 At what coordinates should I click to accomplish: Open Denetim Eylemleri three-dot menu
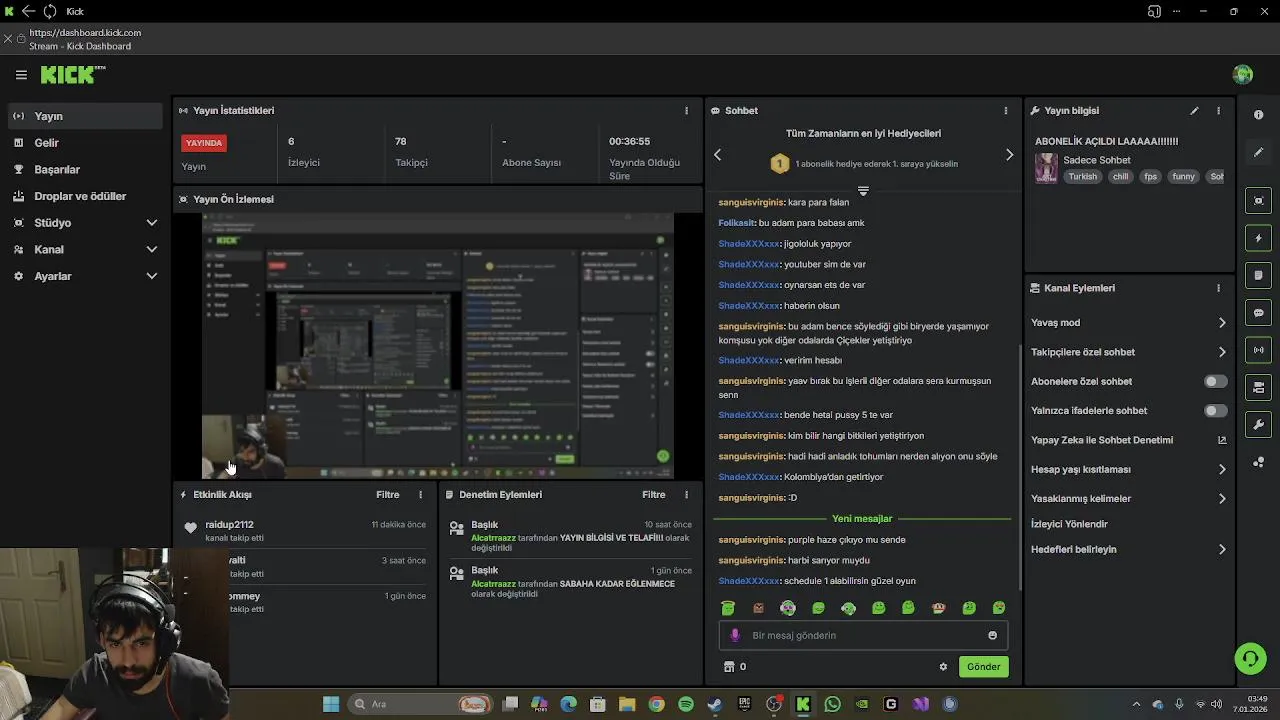pos(686,495)
